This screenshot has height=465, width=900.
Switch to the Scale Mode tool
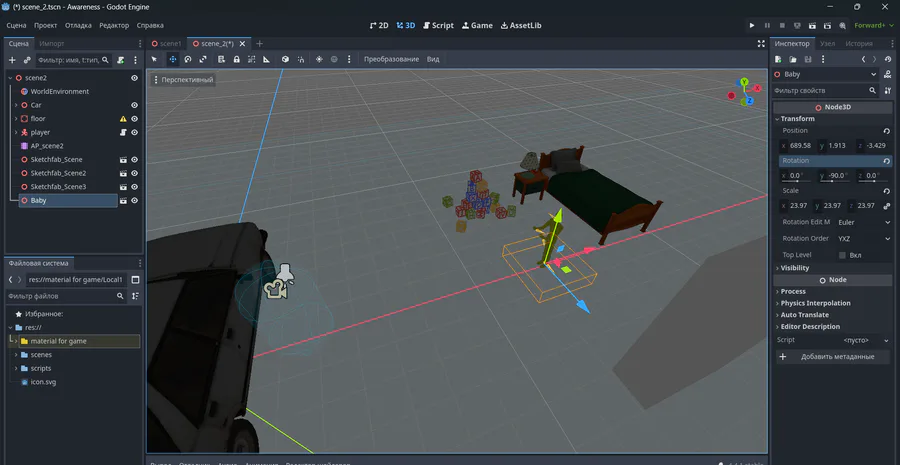pos(203,59)
